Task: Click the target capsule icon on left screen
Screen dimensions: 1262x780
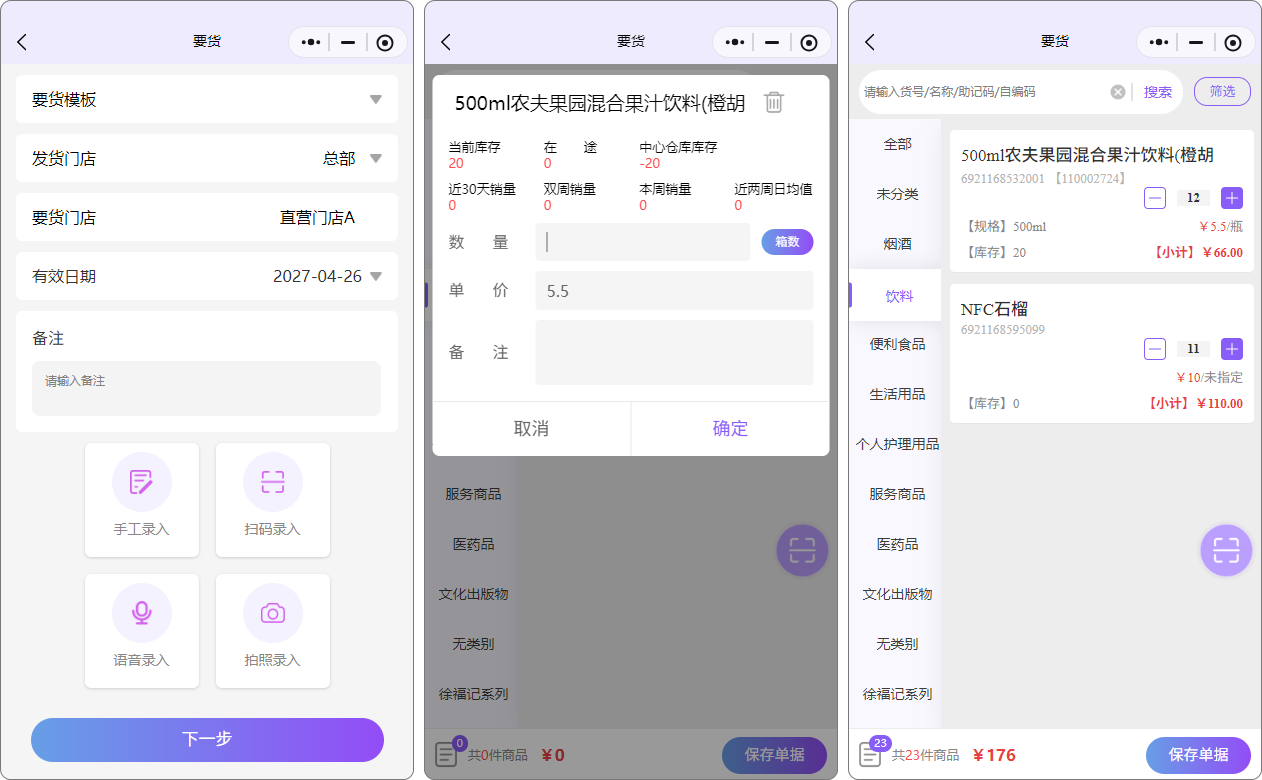Action: pyautogui.click(x=385, y=42)
